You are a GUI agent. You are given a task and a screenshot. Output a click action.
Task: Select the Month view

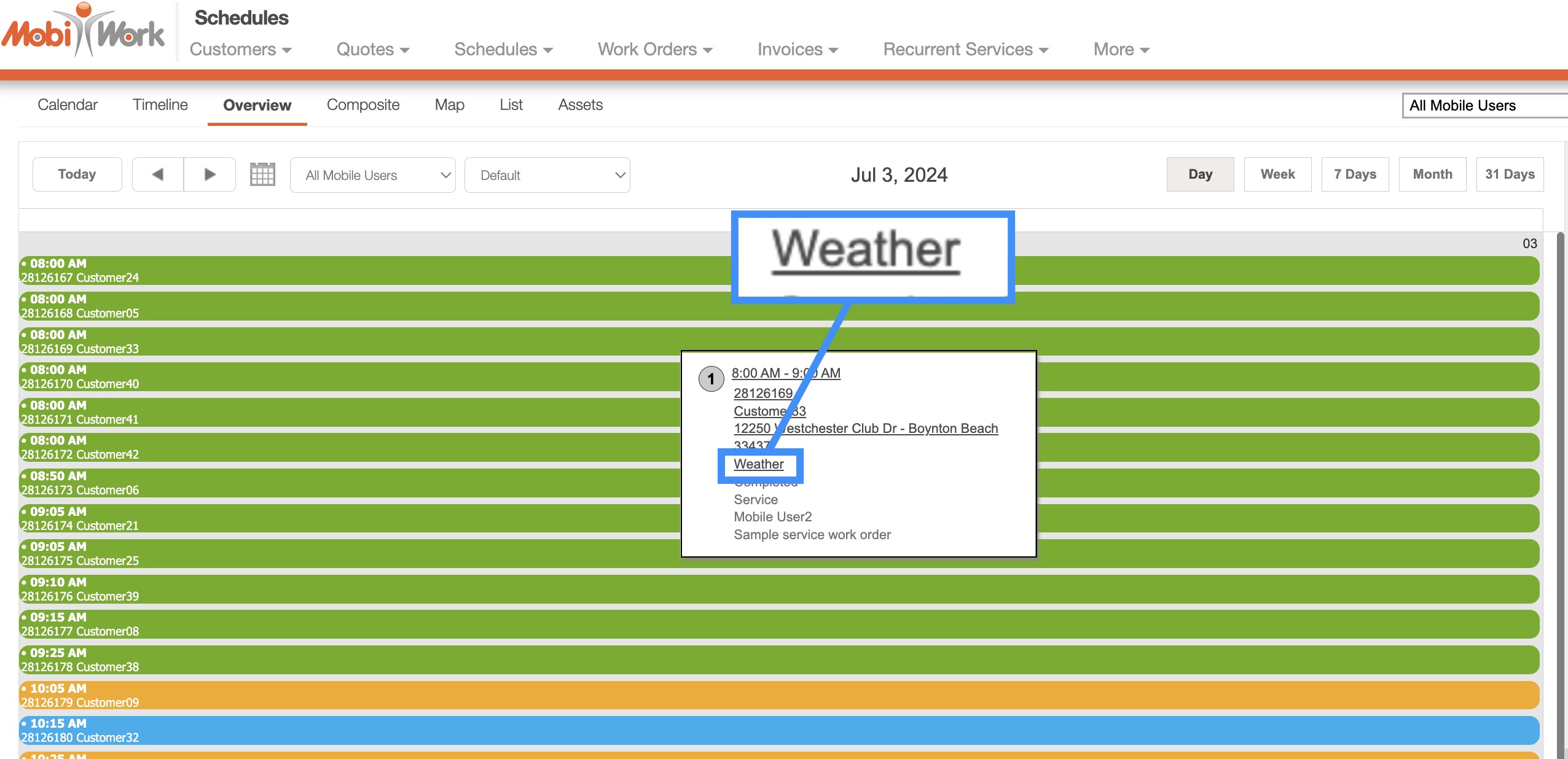pyautogui.click(x=1432, y=174)
